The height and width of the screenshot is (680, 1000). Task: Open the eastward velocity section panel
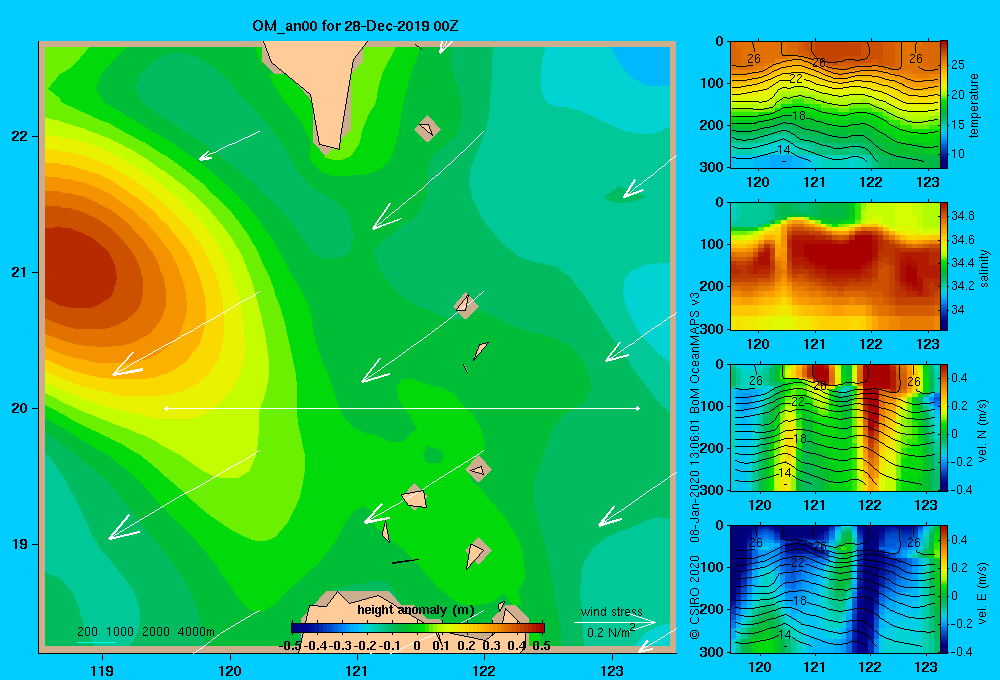click(x=835, y=589)
